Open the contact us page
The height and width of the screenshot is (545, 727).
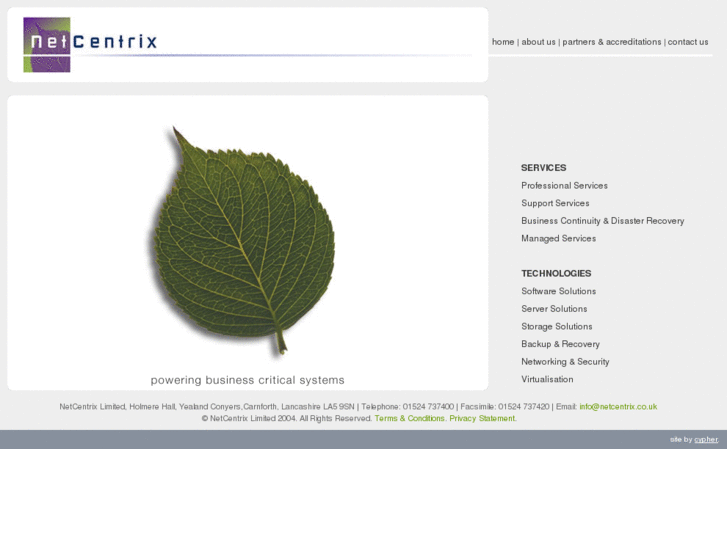(688, 42)
